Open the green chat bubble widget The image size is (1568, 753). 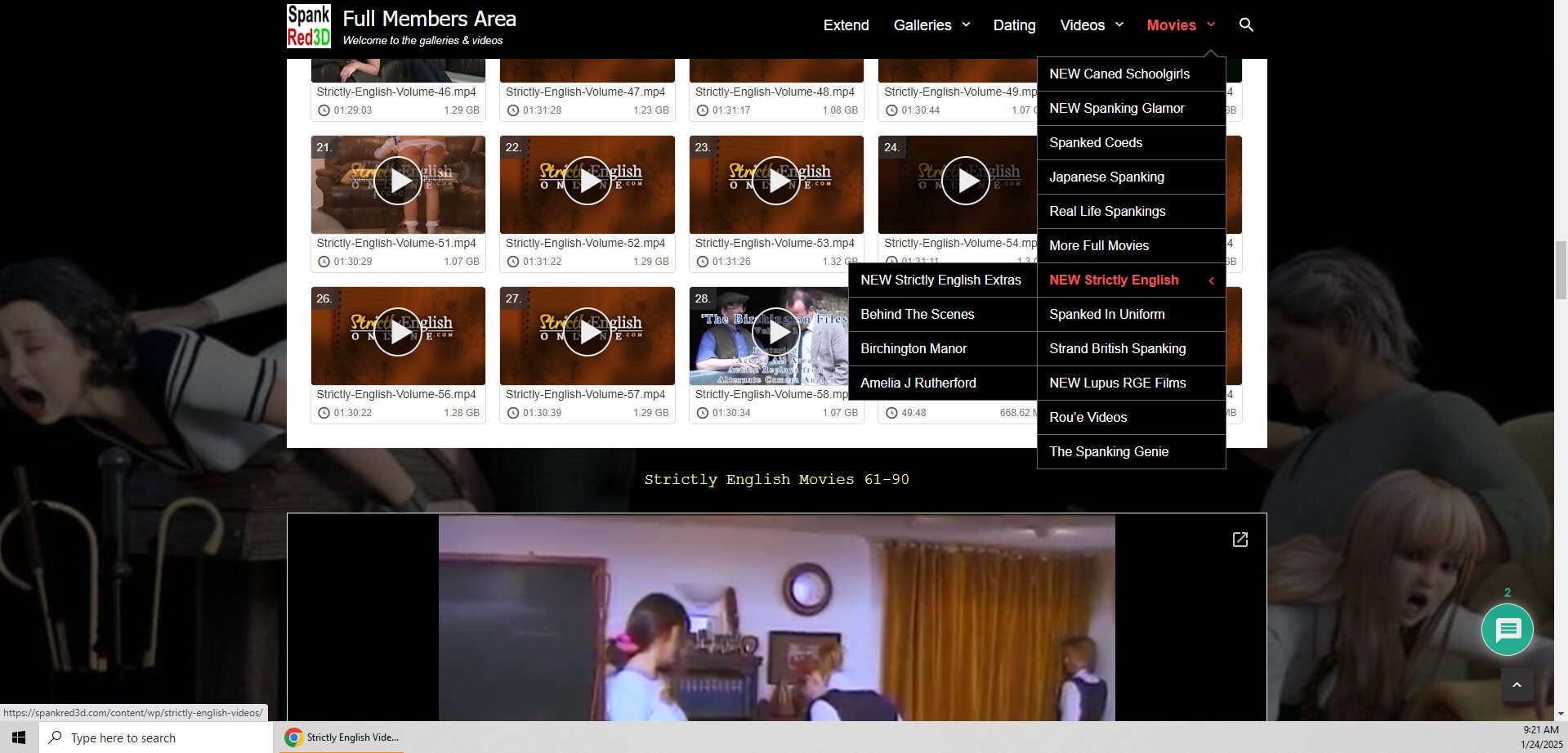[1507, 630]
